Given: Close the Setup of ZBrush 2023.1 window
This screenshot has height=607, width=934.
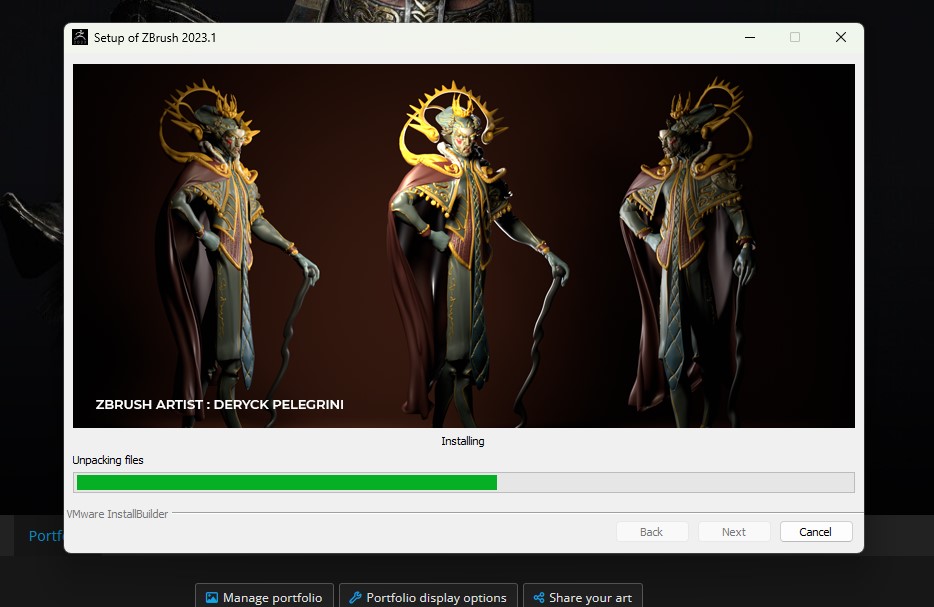Looking at the screenshot, I should [840, 37].
